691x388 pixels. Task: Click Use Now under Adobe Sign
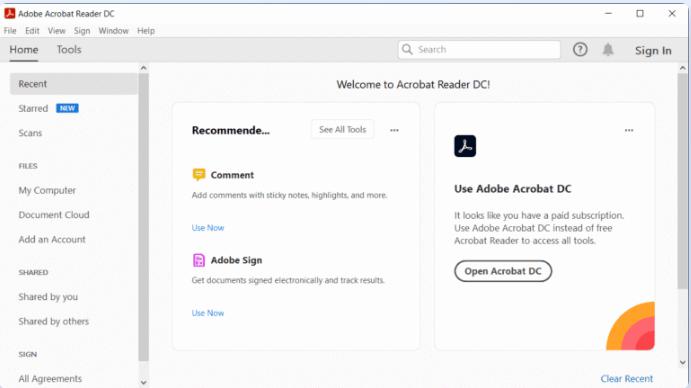(208, 313)
